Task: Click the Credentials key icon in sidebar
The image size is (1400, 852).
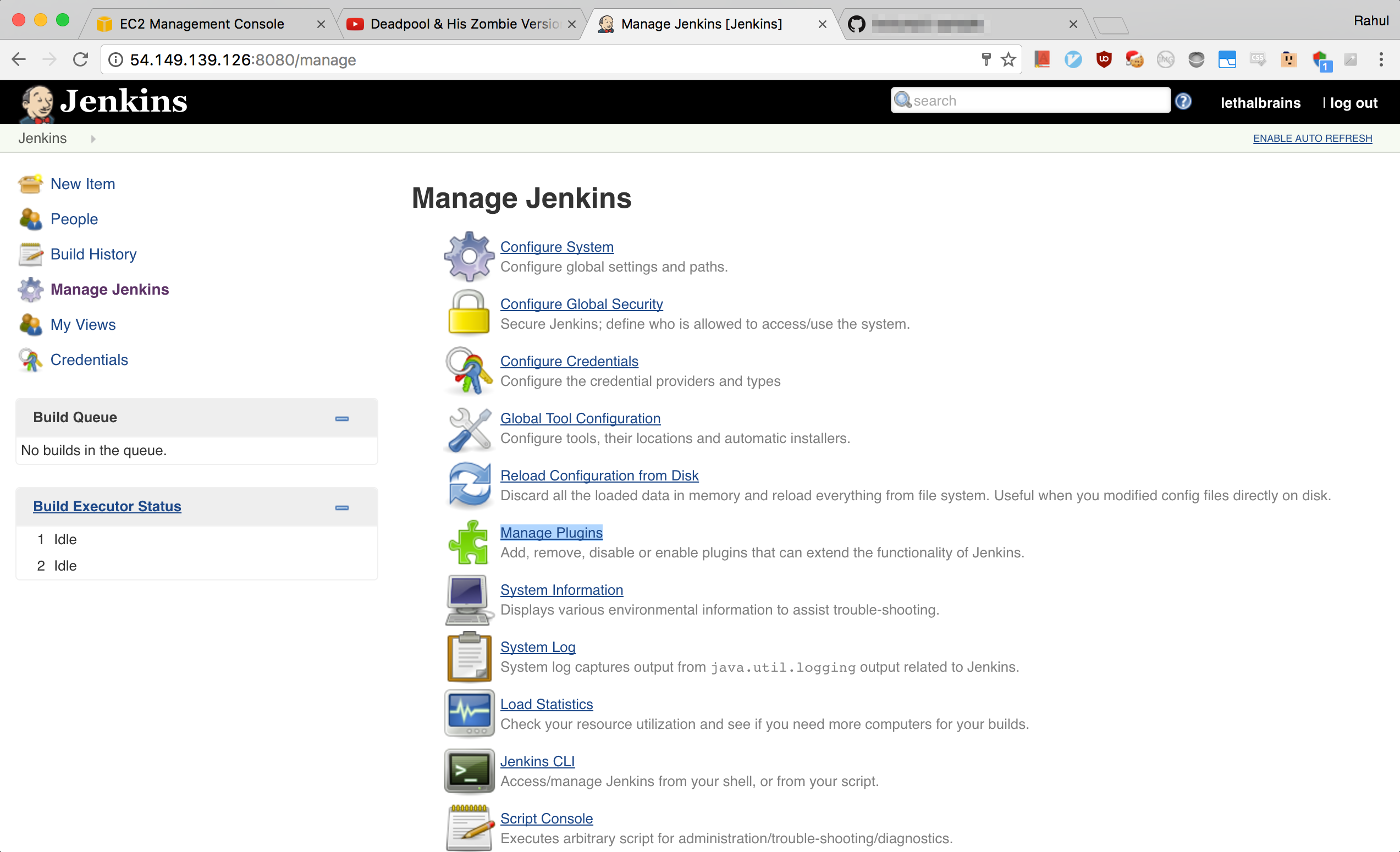Action: click(x=30, y=359)
